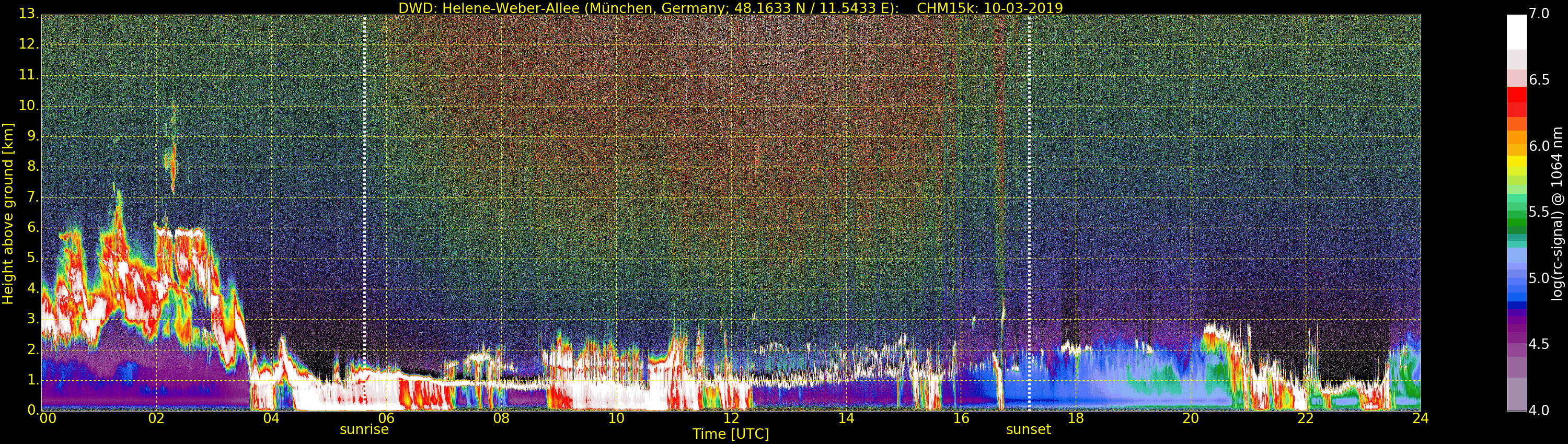The height and width of the screenshot is (444, 1568).
Task: Select colorbar value "4.5"
Action: point(1539,344)
